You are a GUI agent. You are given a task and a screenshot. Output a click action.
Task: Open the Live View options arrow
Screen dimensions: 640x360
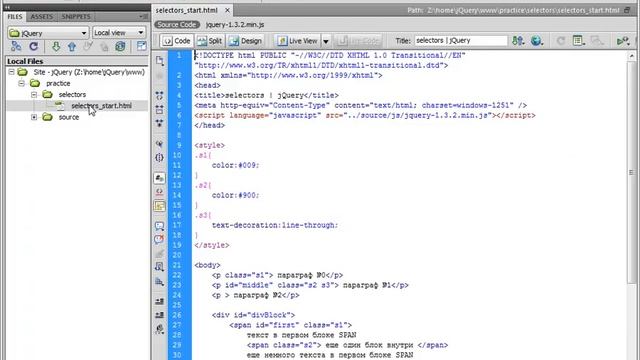pyautogui.click(x=326, y=41)
